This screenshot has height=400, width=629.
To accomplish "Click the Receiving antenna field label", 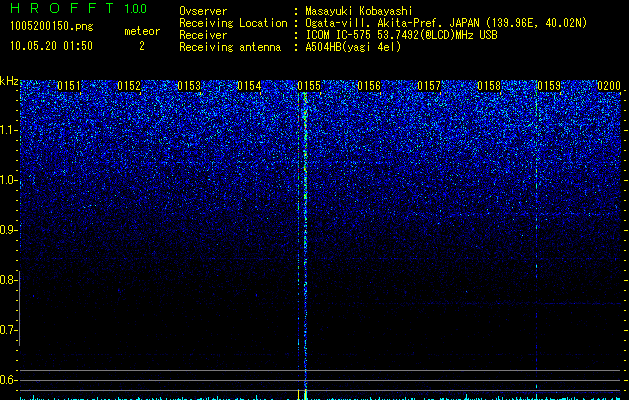I will [x=230, y=47].
